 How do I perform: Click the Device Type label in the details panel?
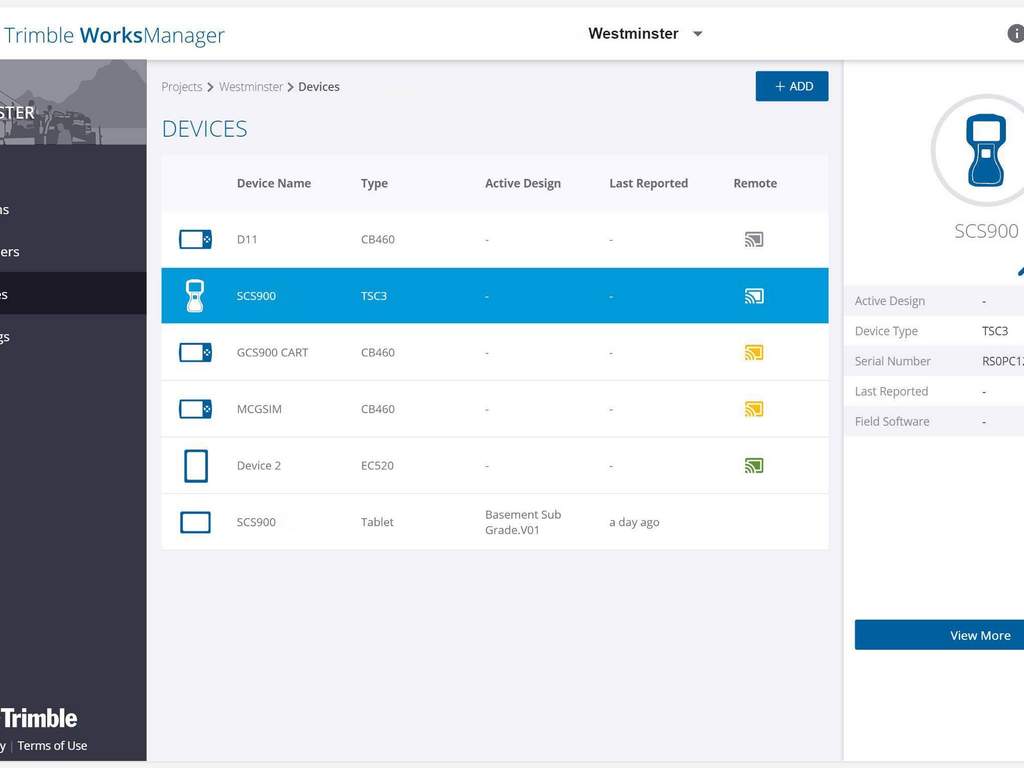[x=886, y=331]
